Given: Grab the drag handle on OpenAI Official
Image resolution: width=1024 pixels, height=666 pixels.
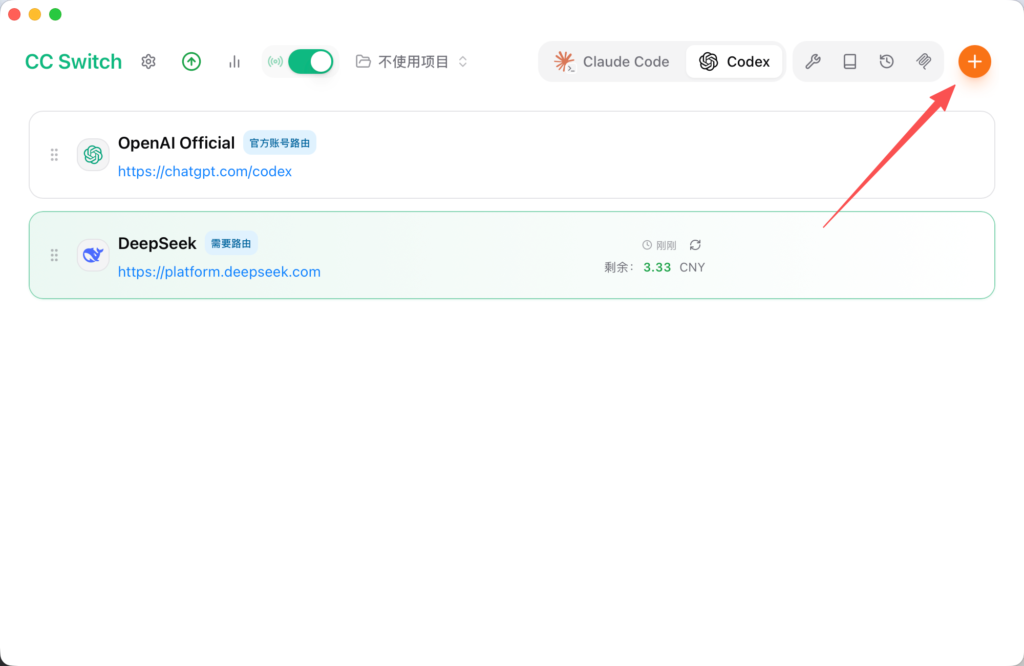Looking at the screenshot, I should (54, 155).
